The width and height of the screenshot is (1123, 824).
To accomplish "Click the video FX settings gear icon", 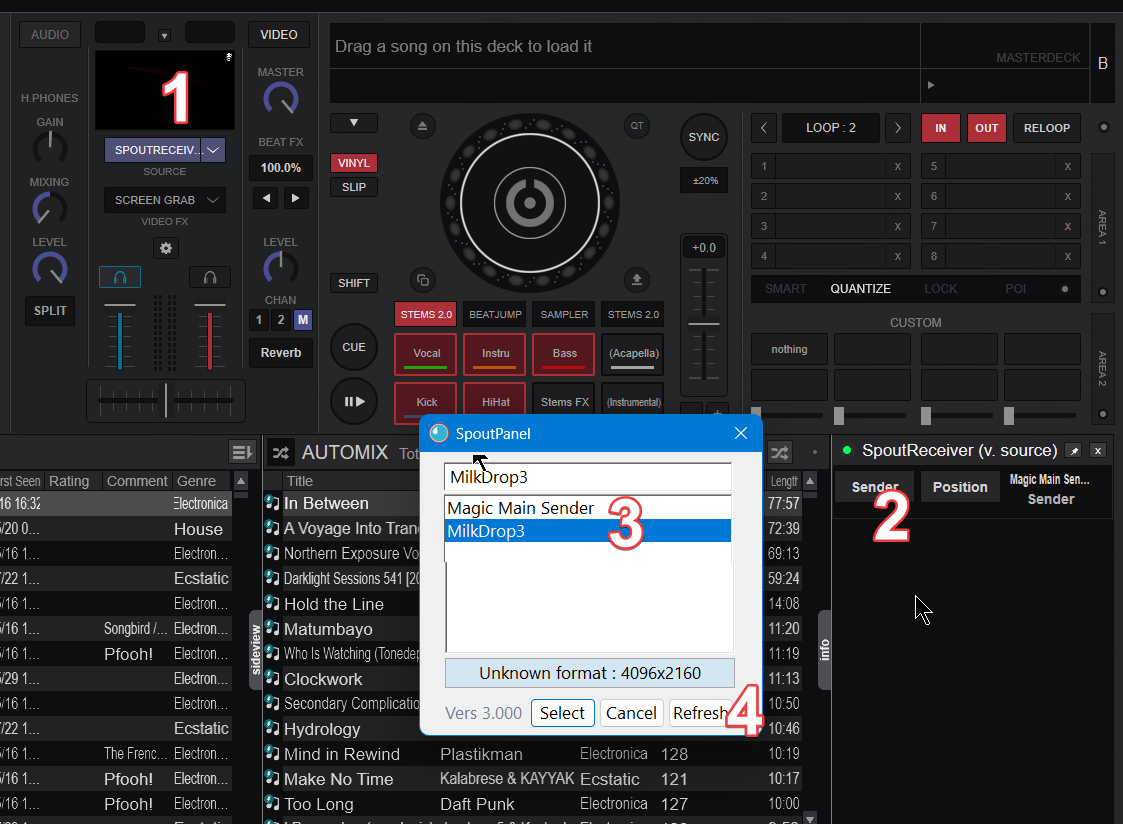I will point(166,248).
